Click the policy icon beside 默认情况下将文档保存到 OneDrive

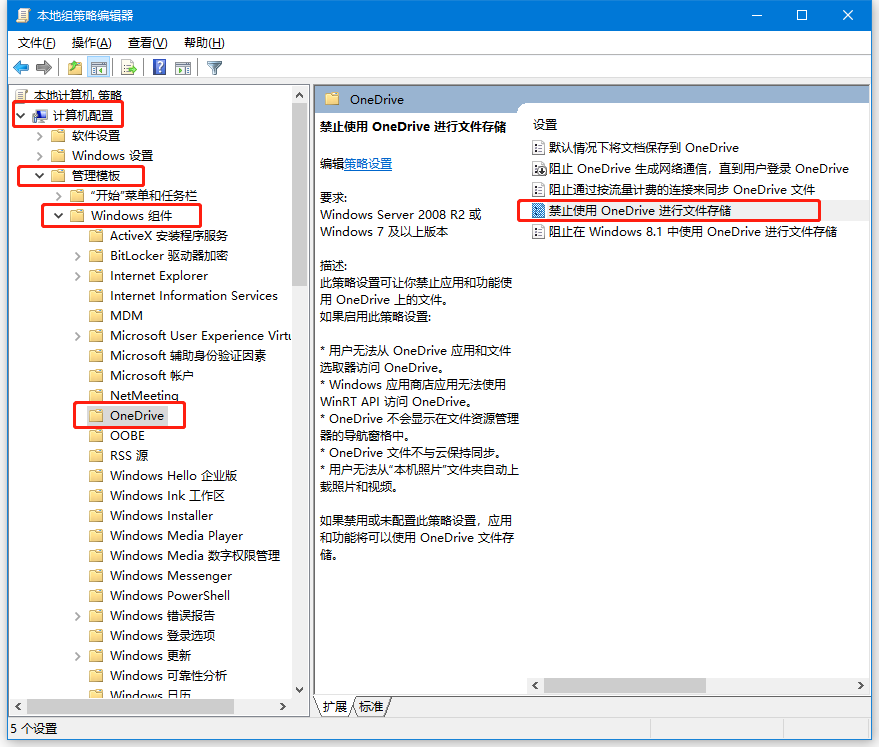click(538, 148)
